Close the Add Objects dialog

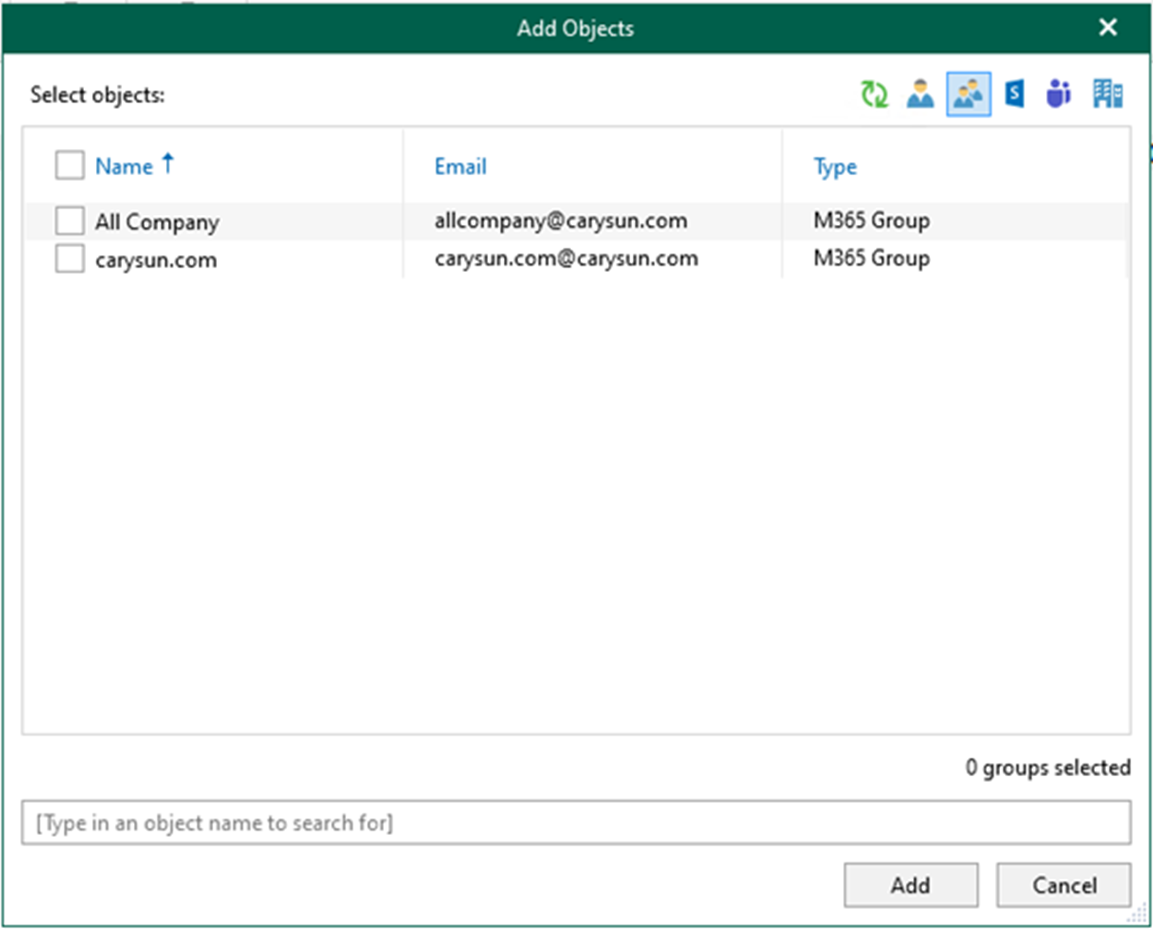point(1108,28)
